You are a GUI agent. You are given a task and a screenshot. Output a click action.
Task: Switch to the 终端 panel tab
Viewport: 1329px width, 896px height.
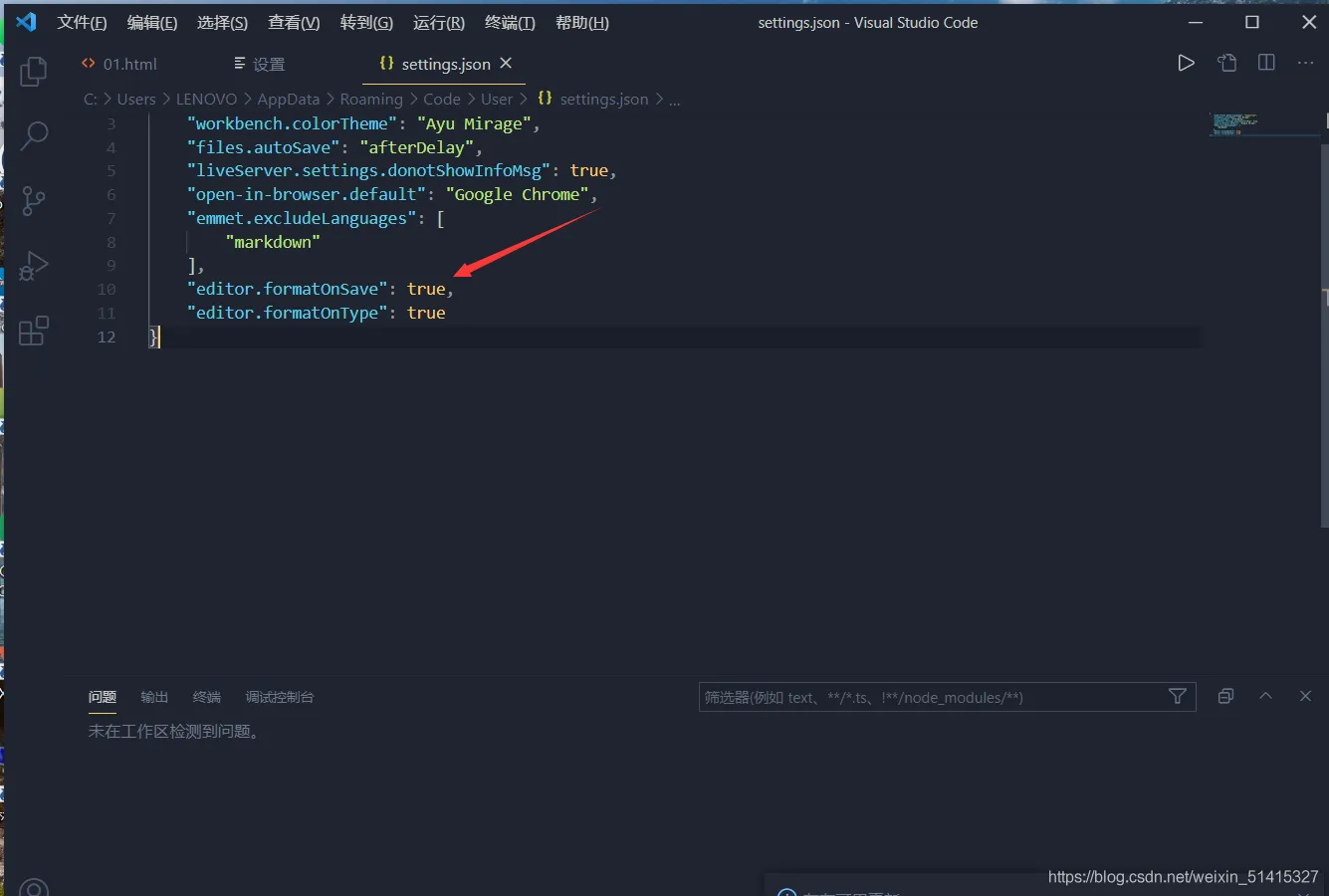tap(207, 697)
